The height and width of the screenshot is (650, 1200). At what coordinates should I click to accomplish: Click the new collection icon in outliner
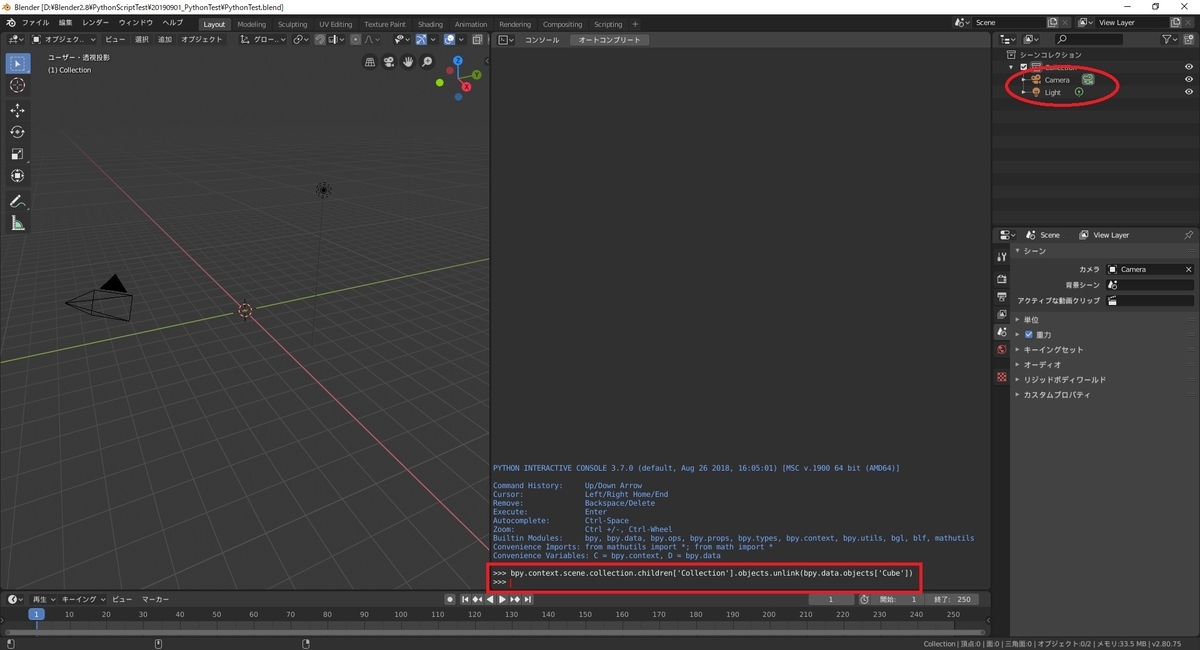pyautogui.click(x=1188, y=39)
